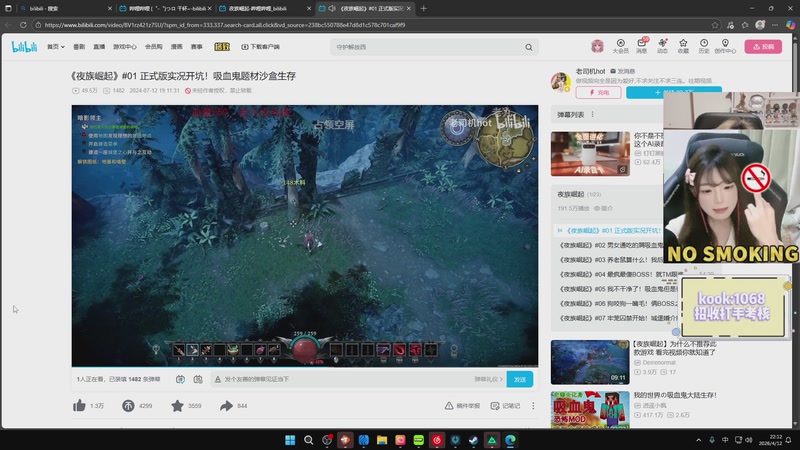The width and height of the screenshot is (800, 450).
Task: Open the system tray volume icon
Action: (x=749, y=440)
